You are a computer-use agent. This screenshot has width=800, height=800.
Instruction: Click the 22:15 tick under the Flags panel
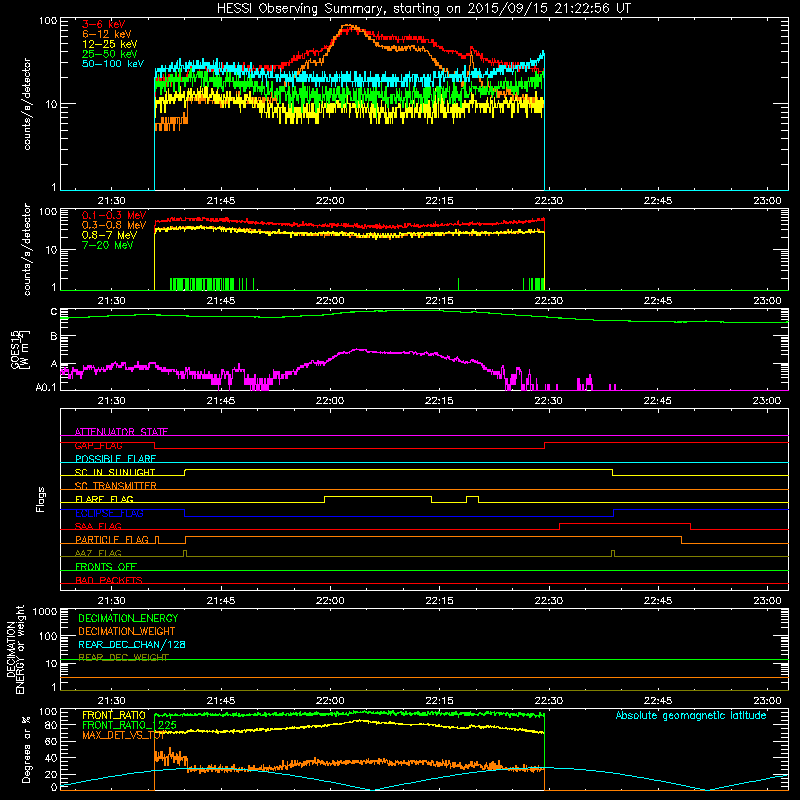[x=439, y=601]
